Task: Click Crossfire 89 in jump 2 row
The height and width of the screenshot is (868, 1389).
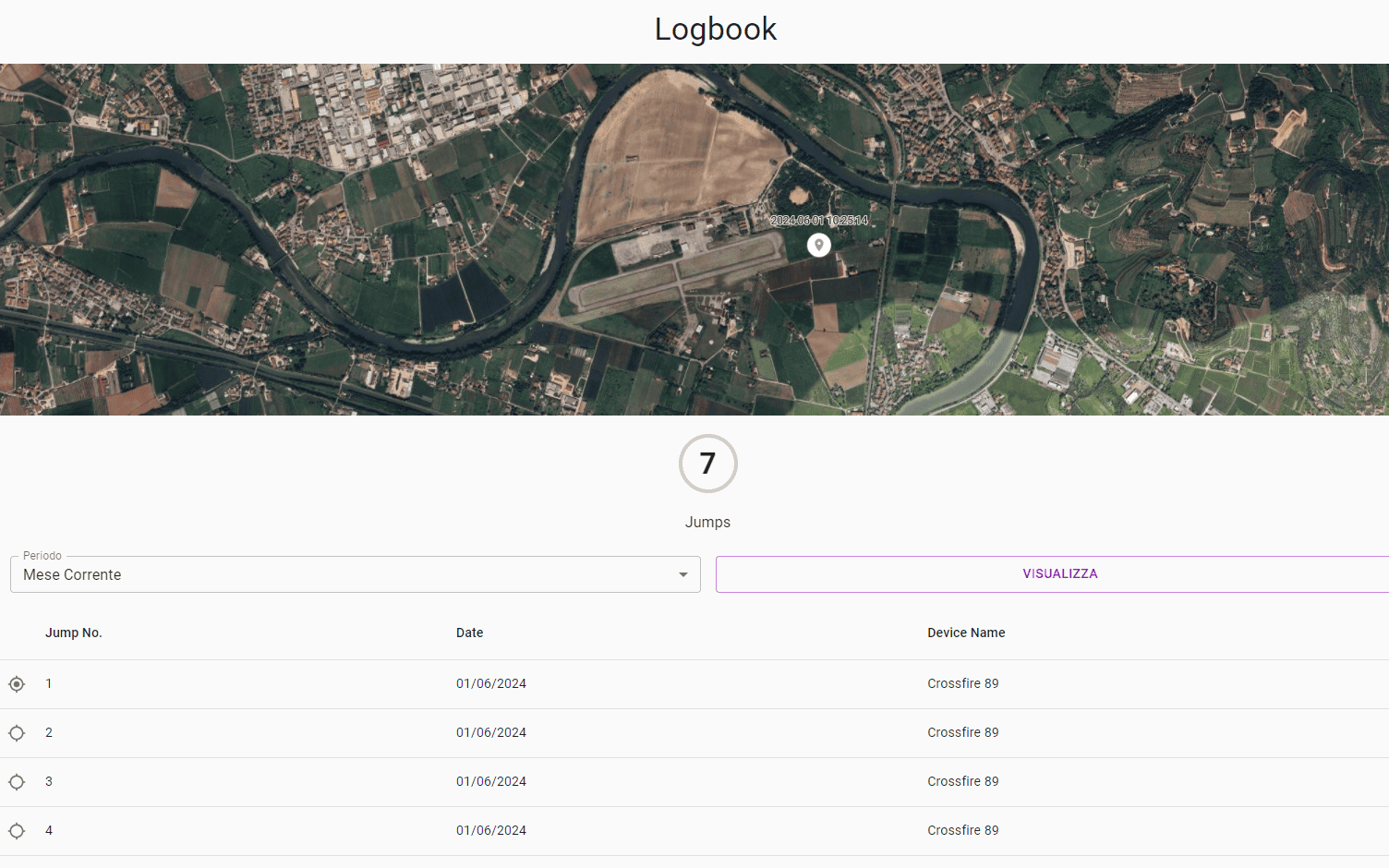Action: click(x=963, y=733)
